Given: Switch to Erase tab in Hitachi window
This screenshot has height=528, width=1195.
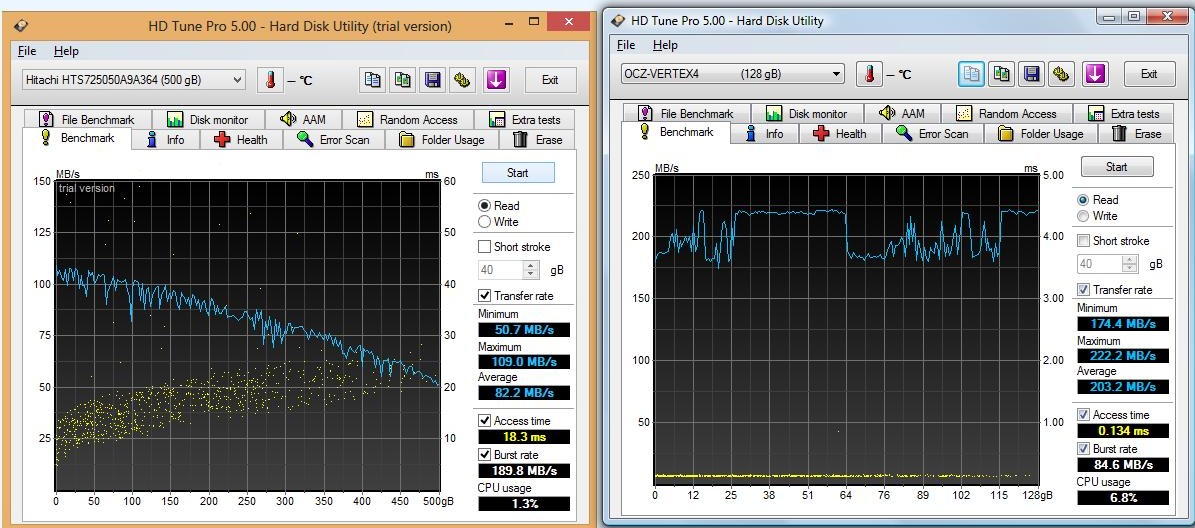Looking at the screenshot, I should click(x=537, y=139).
